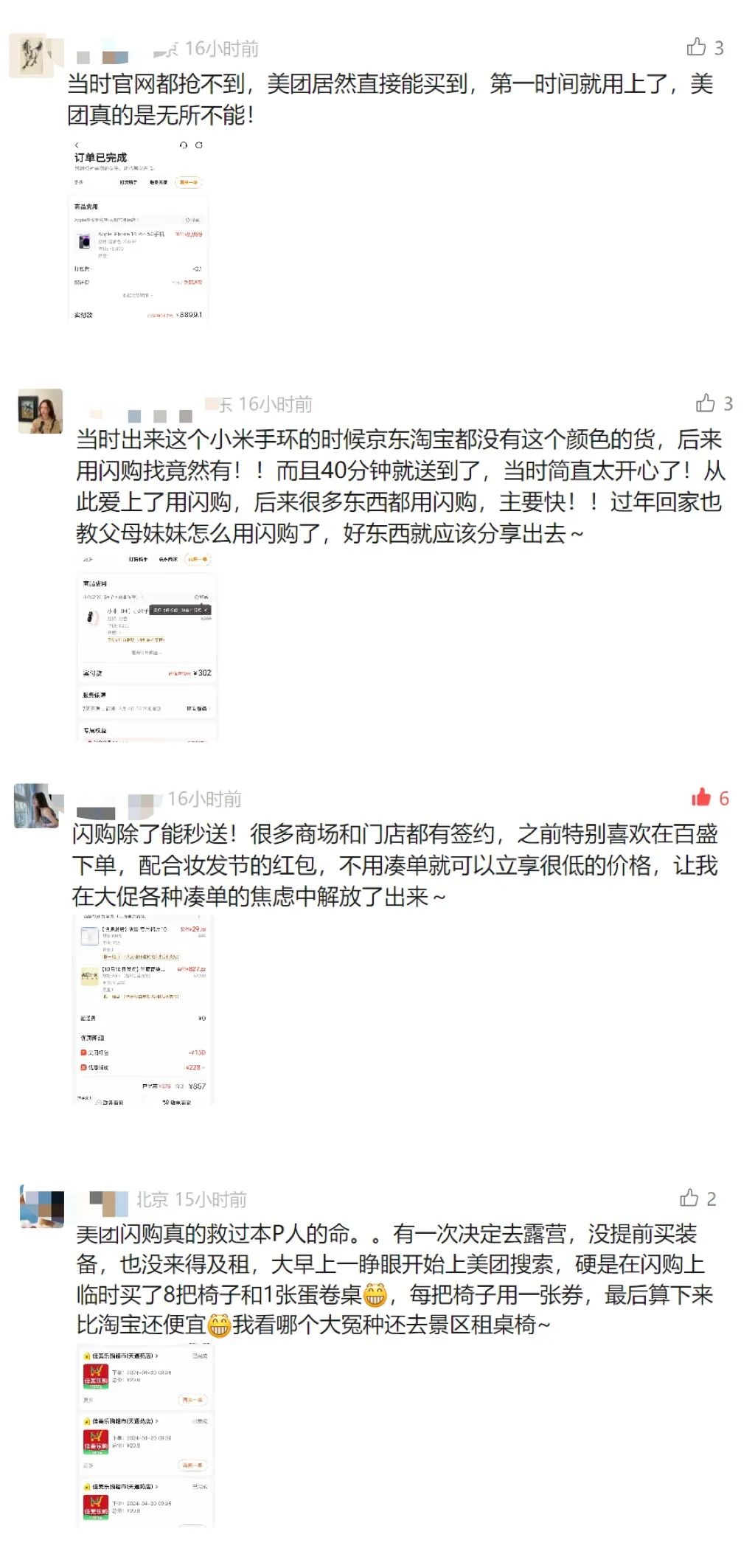
Task: Open avatar of the Xiaomi band commenter
Action: (40, 411)
